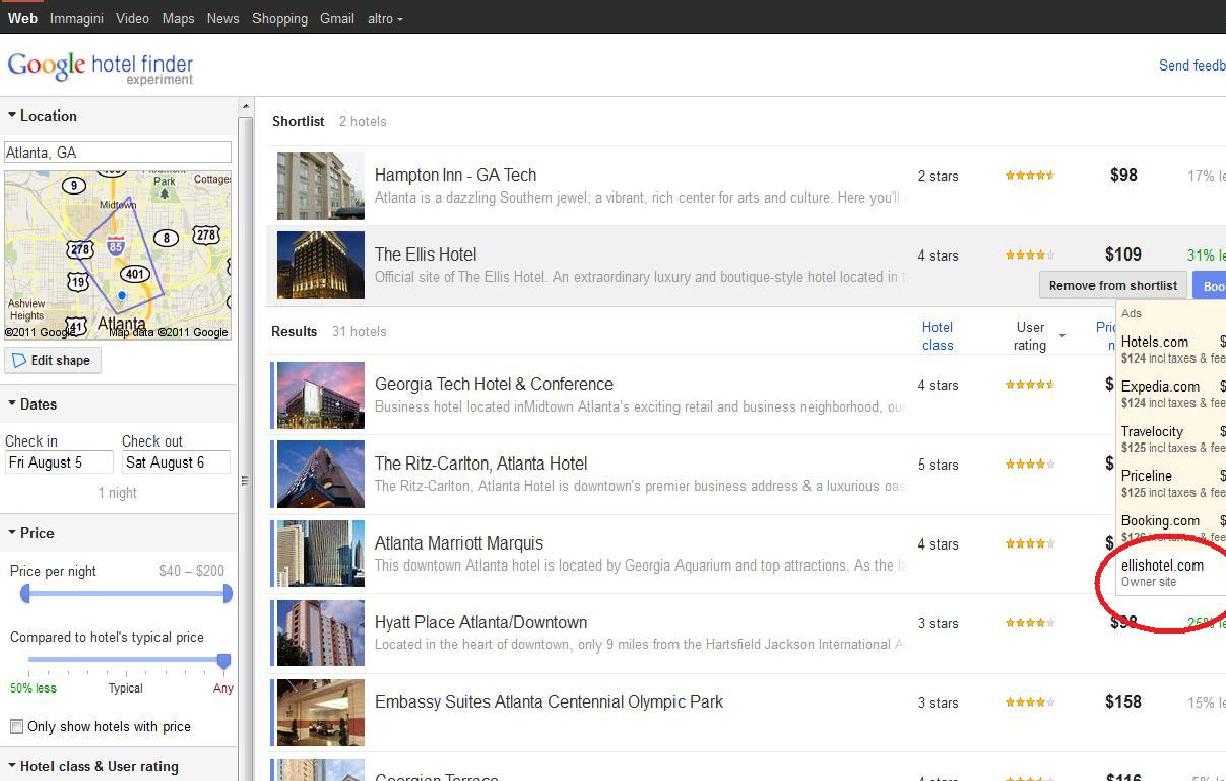Click the sidebar scrollbar up arrow
The image size is (1226, 781).
246,106
